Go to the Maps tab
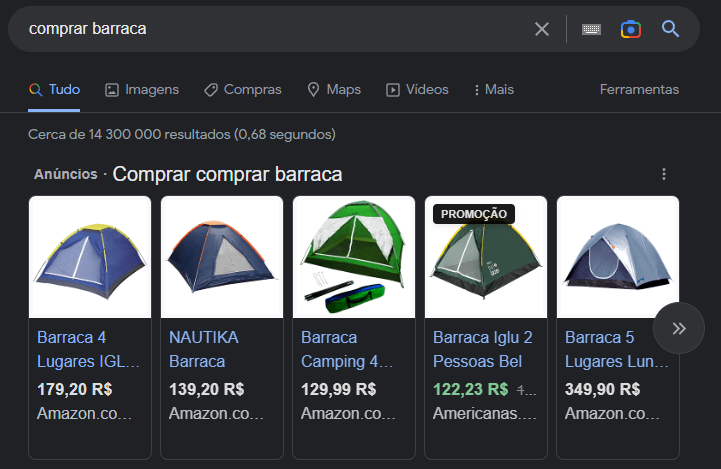 [x=334, y=89]
